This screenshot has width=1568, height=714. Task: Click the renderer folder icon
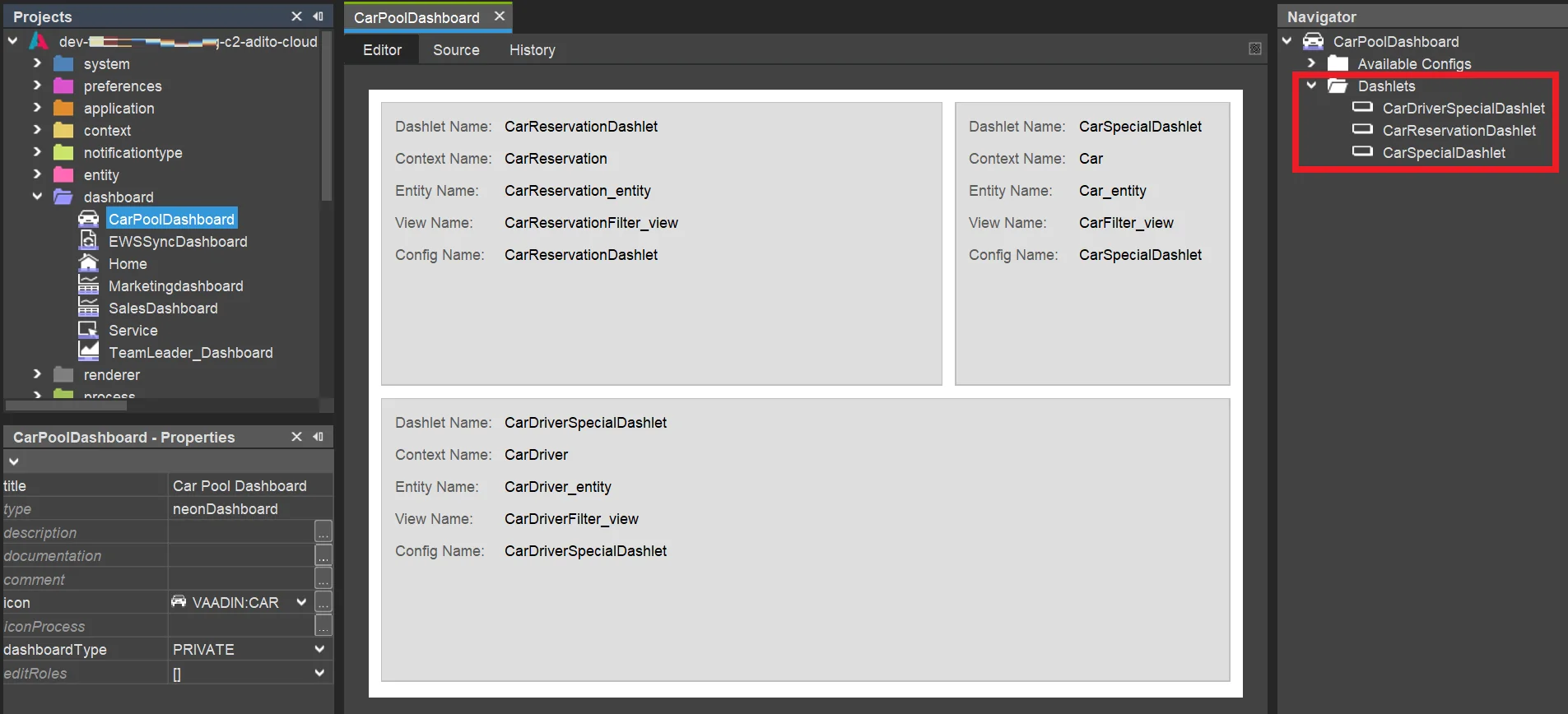coord(63,374)
